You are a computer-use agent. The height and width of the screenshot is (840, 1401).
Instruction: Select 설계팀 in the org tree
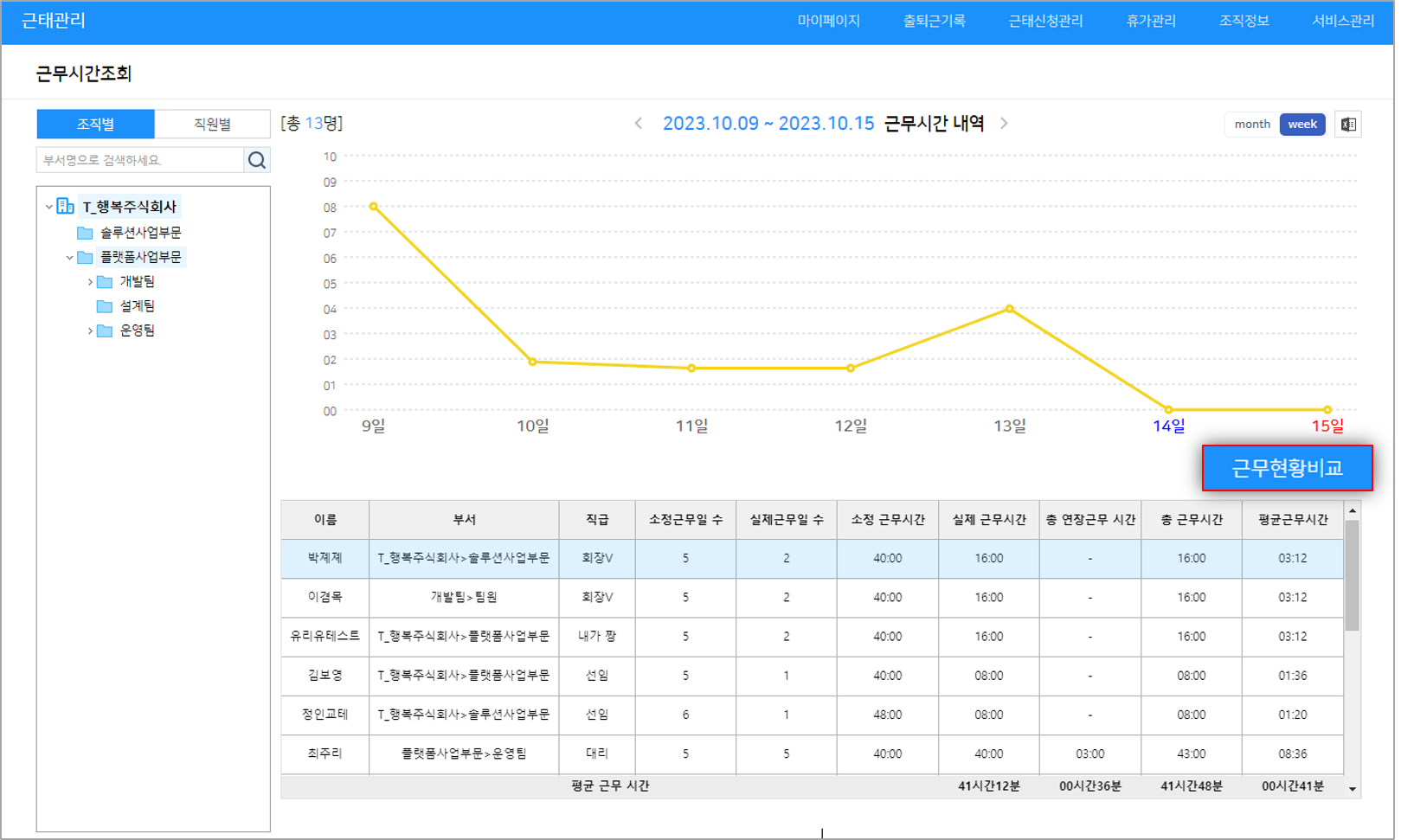coord(137,306)
